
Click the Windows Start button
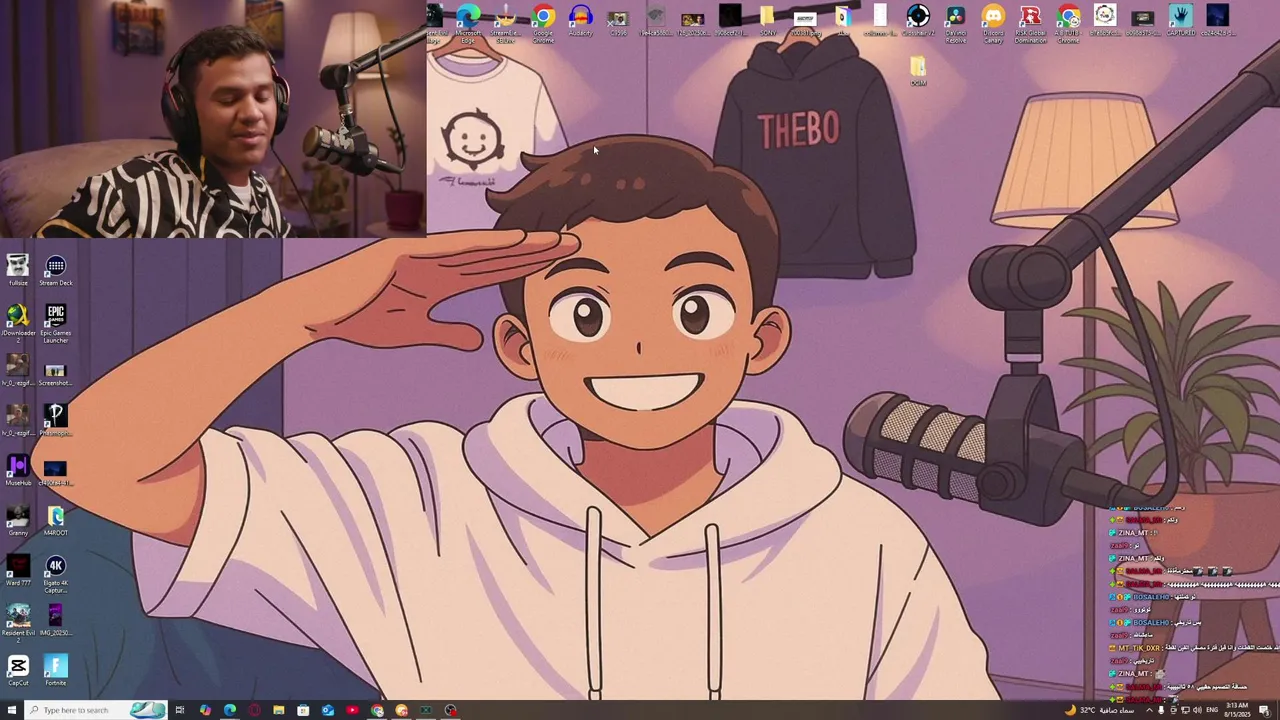tap(12, 710)
